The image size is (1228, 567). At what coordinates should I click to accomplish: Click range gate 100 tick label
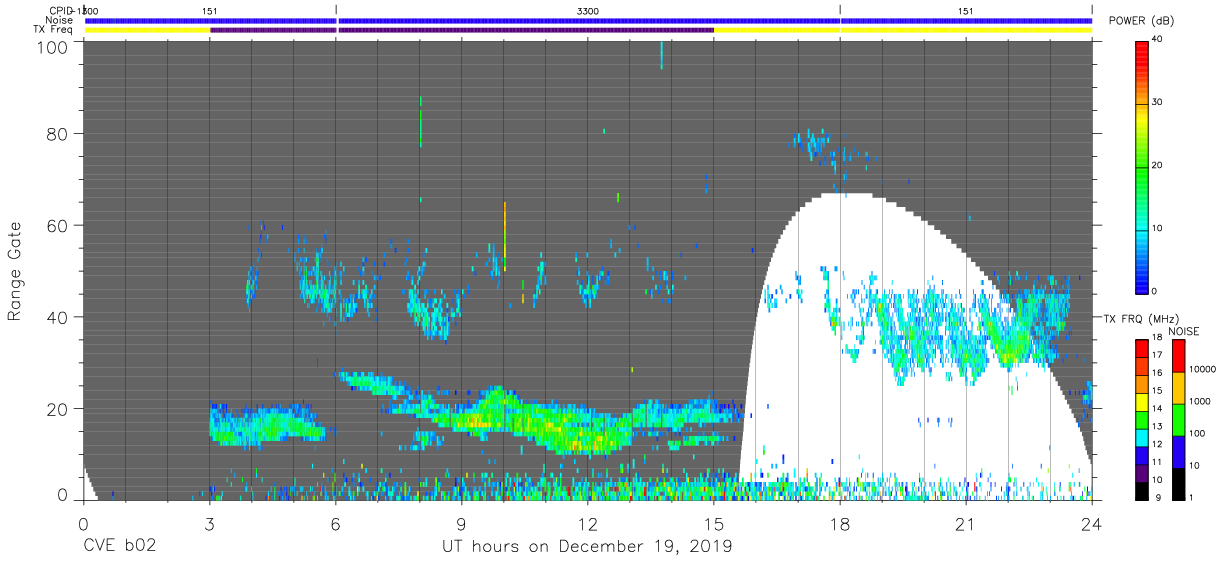tap(54, 46)
